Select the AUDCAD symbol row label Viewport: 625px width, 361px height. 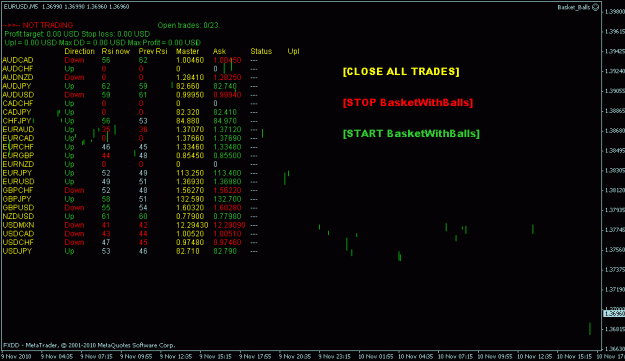18,60
